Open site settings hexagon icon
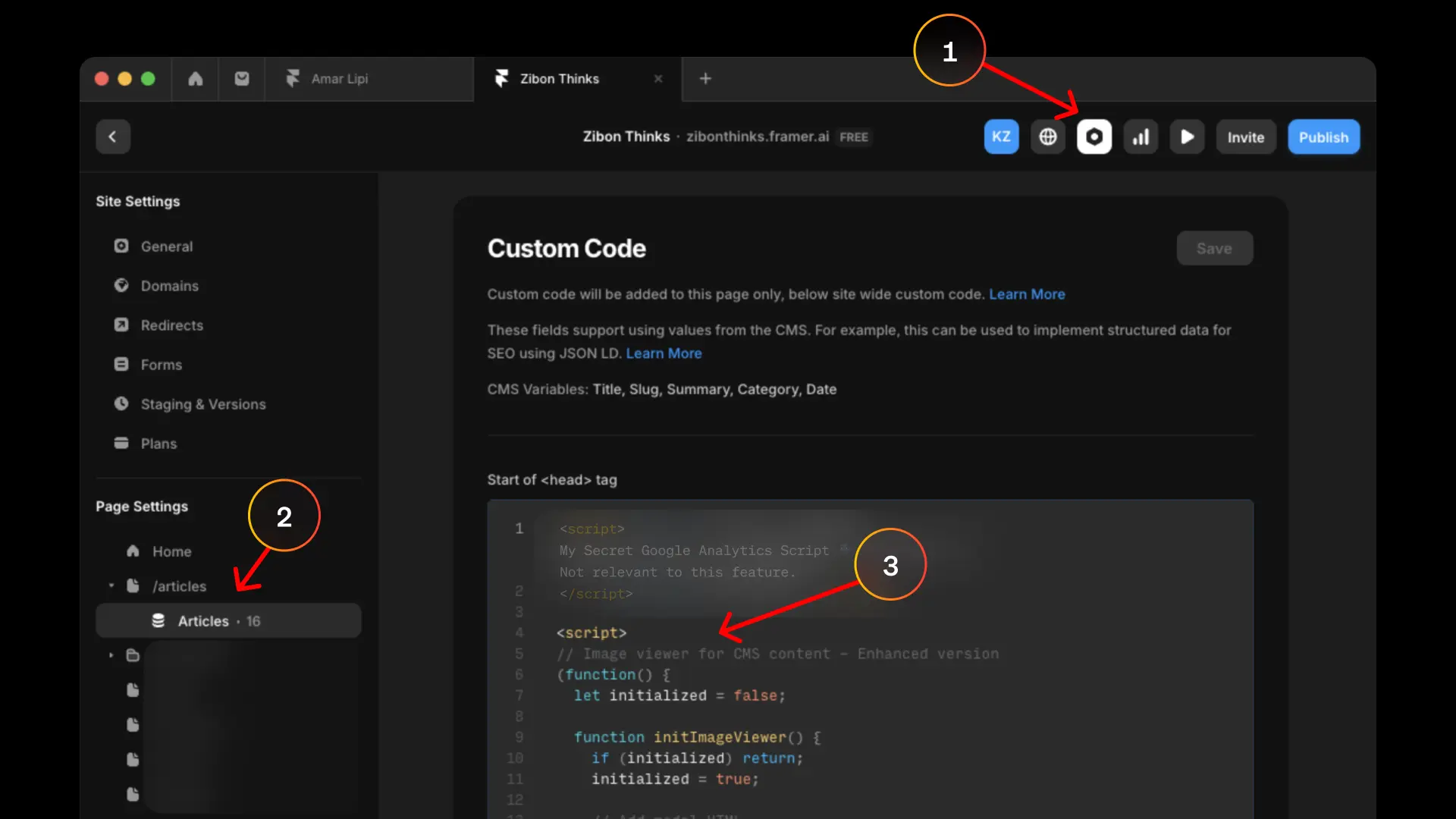1456x819 pixels. 1094,136
